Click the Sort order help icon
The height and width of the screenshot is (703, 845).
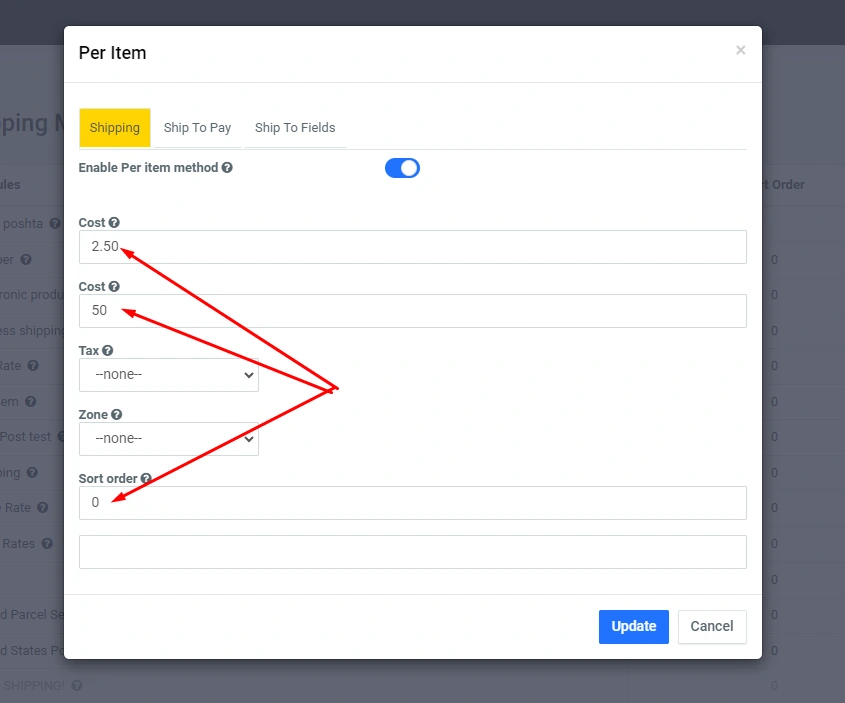click(x=146, y=479)
